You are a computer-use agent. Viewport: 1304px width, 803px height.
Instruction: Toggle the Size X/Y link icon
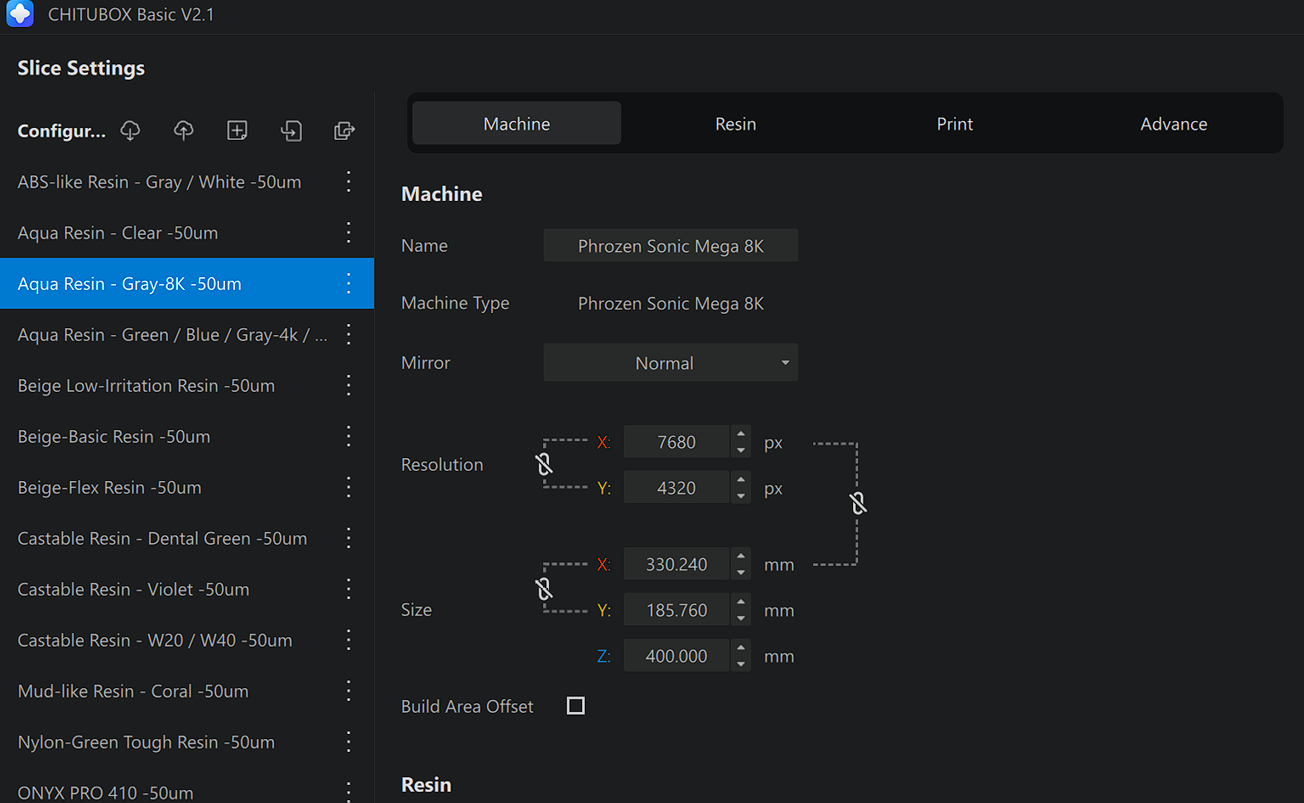[544, 588]
